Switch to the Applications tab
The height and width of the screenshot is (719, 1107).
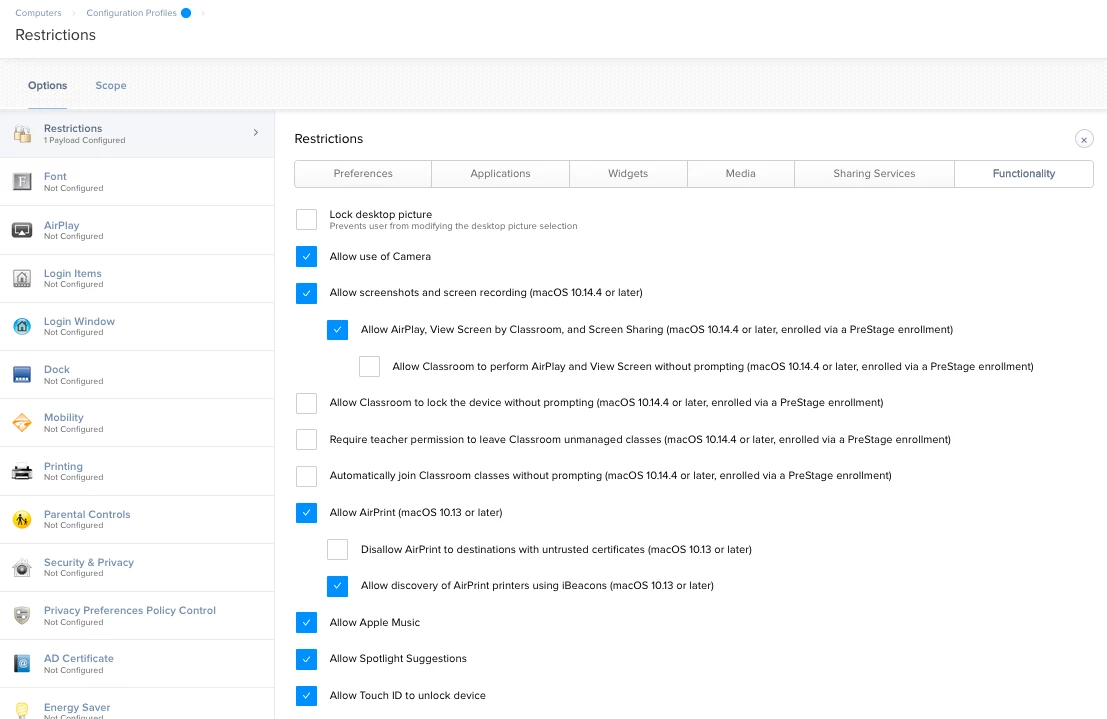click(501, 174)
